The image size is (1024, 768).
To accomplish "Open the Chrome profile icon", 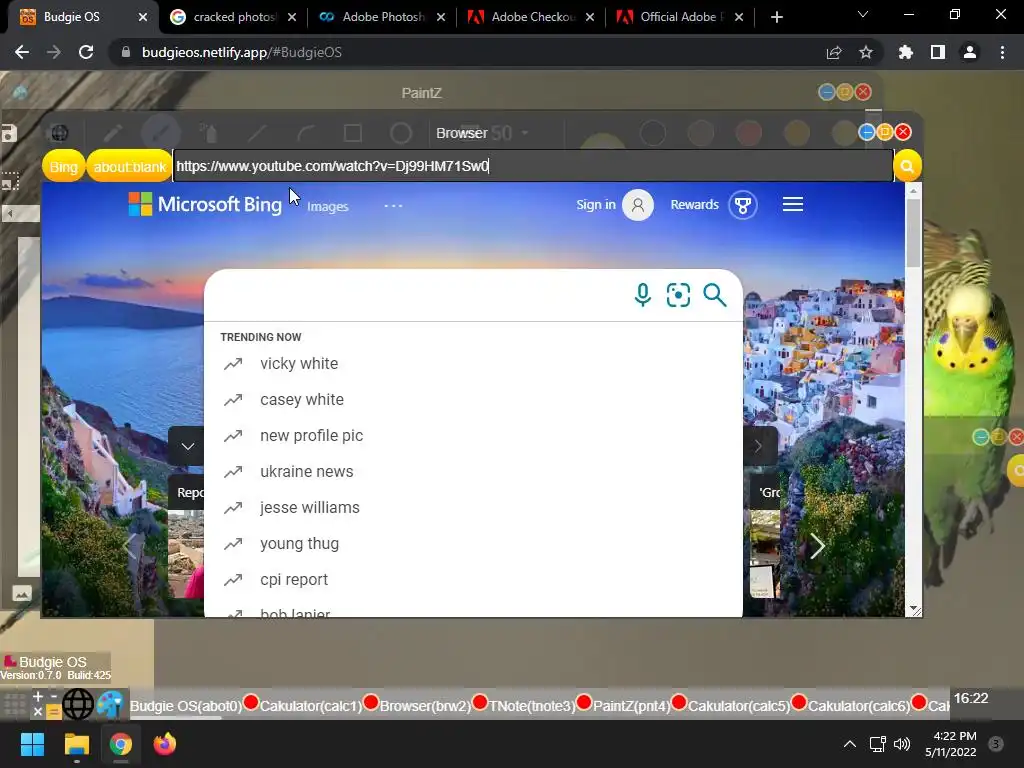I will coord(969,52).
